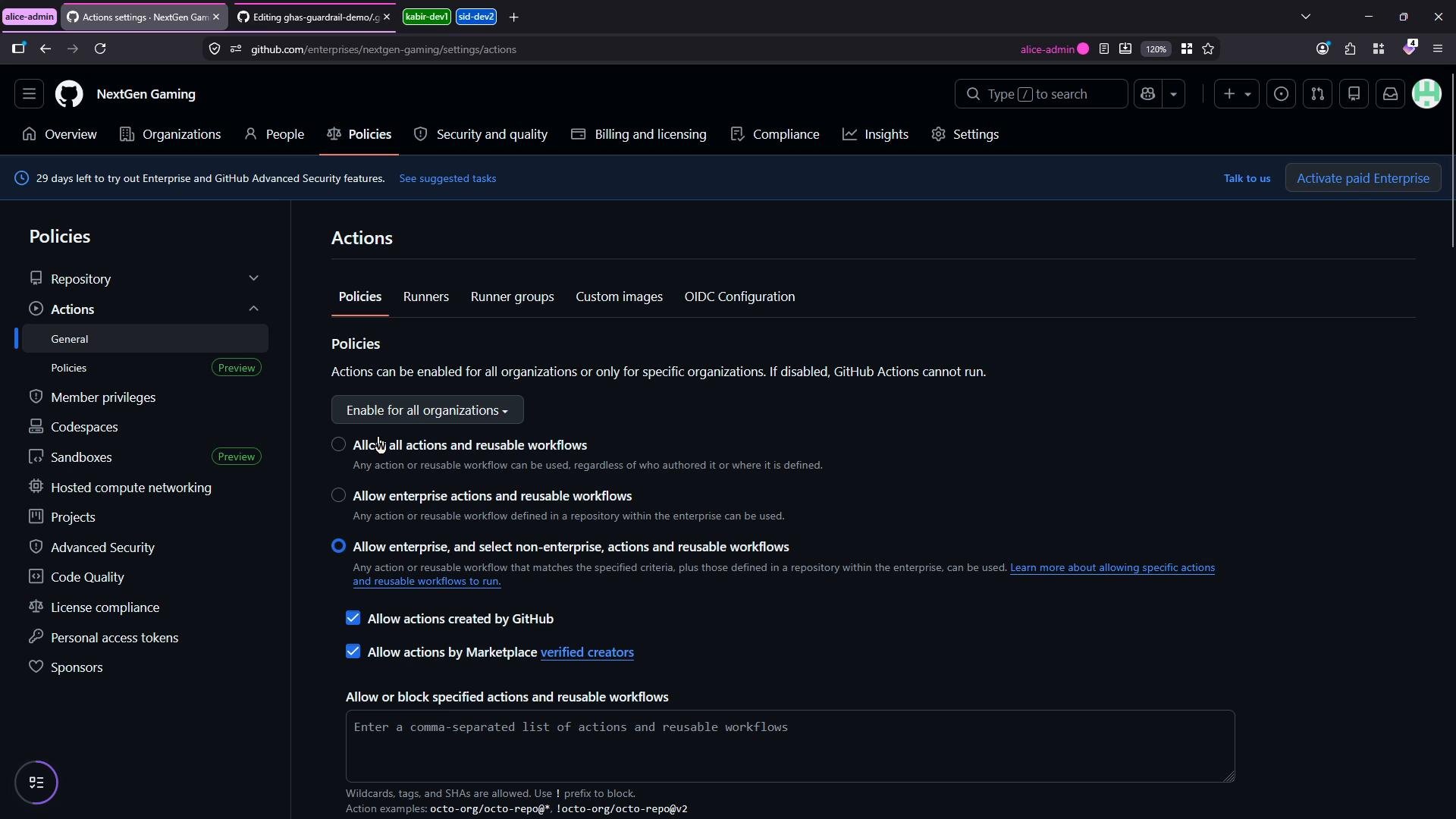Open the notifications inbox icon
Viewport: 1456px width, 819px height.
(1391, 94)
